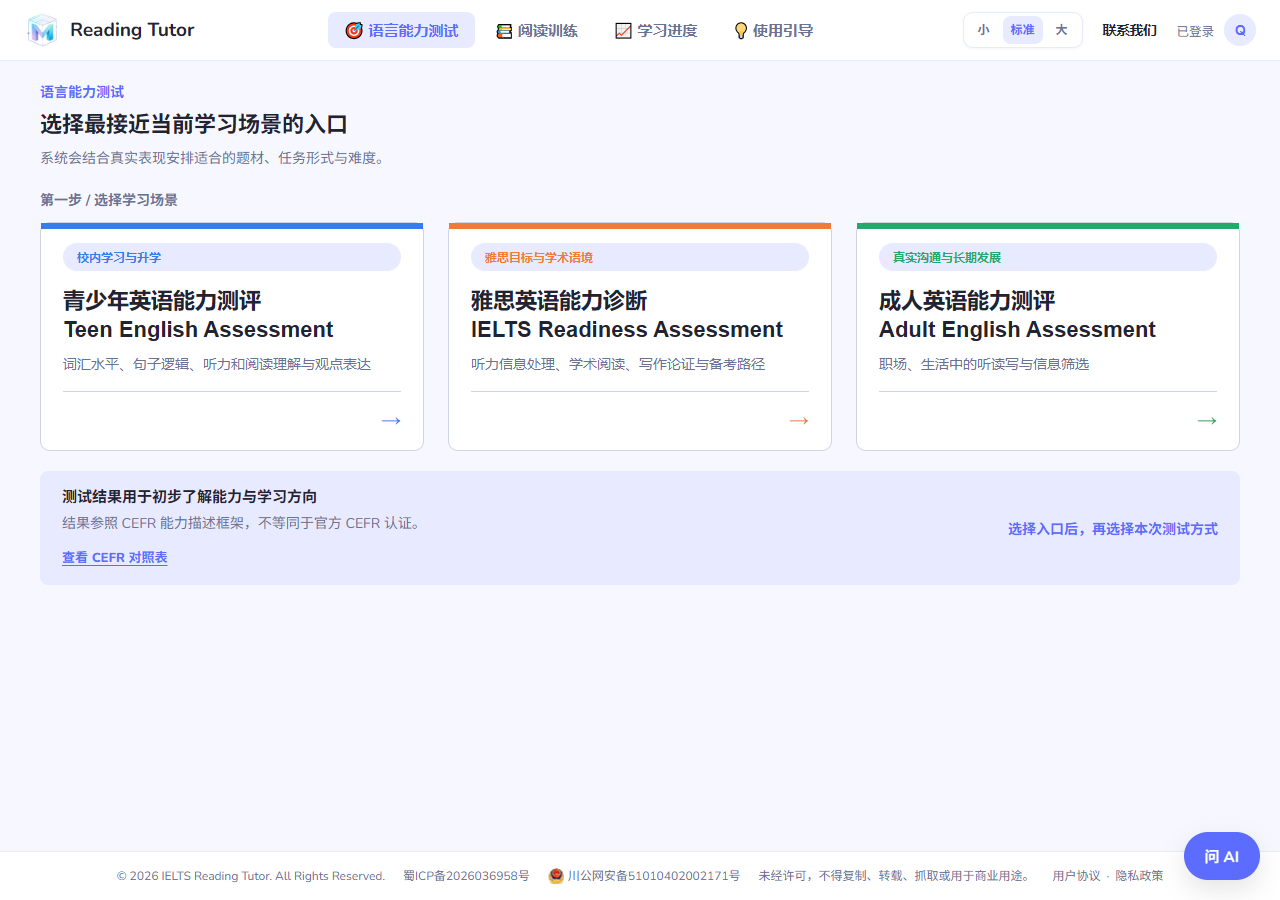The height and width of the screenshot is (900, 1280).
Task: Open the Q user avatar
Action: (x=1240, y=30)
